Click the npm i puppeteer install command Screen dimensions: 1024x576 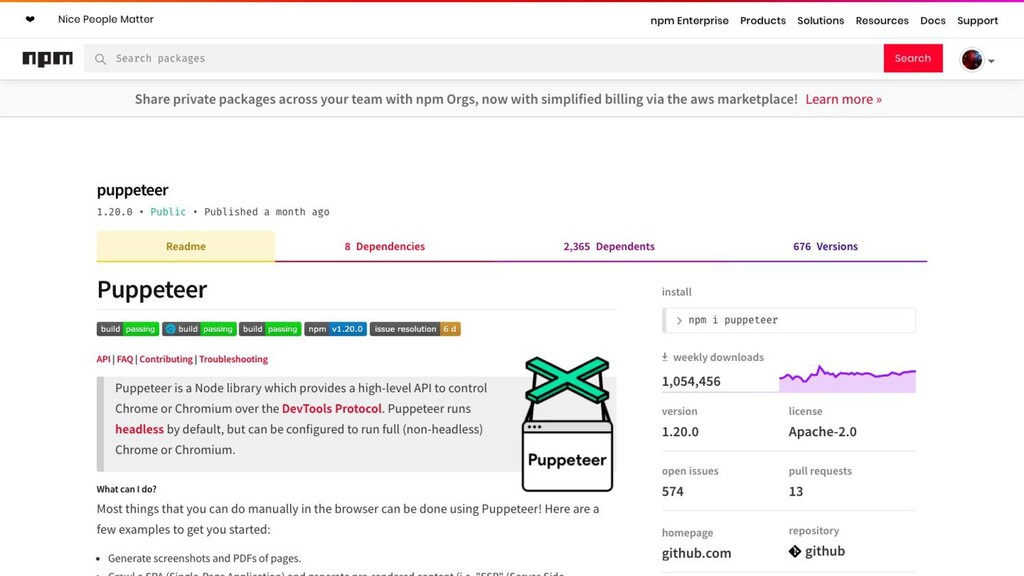788,320
